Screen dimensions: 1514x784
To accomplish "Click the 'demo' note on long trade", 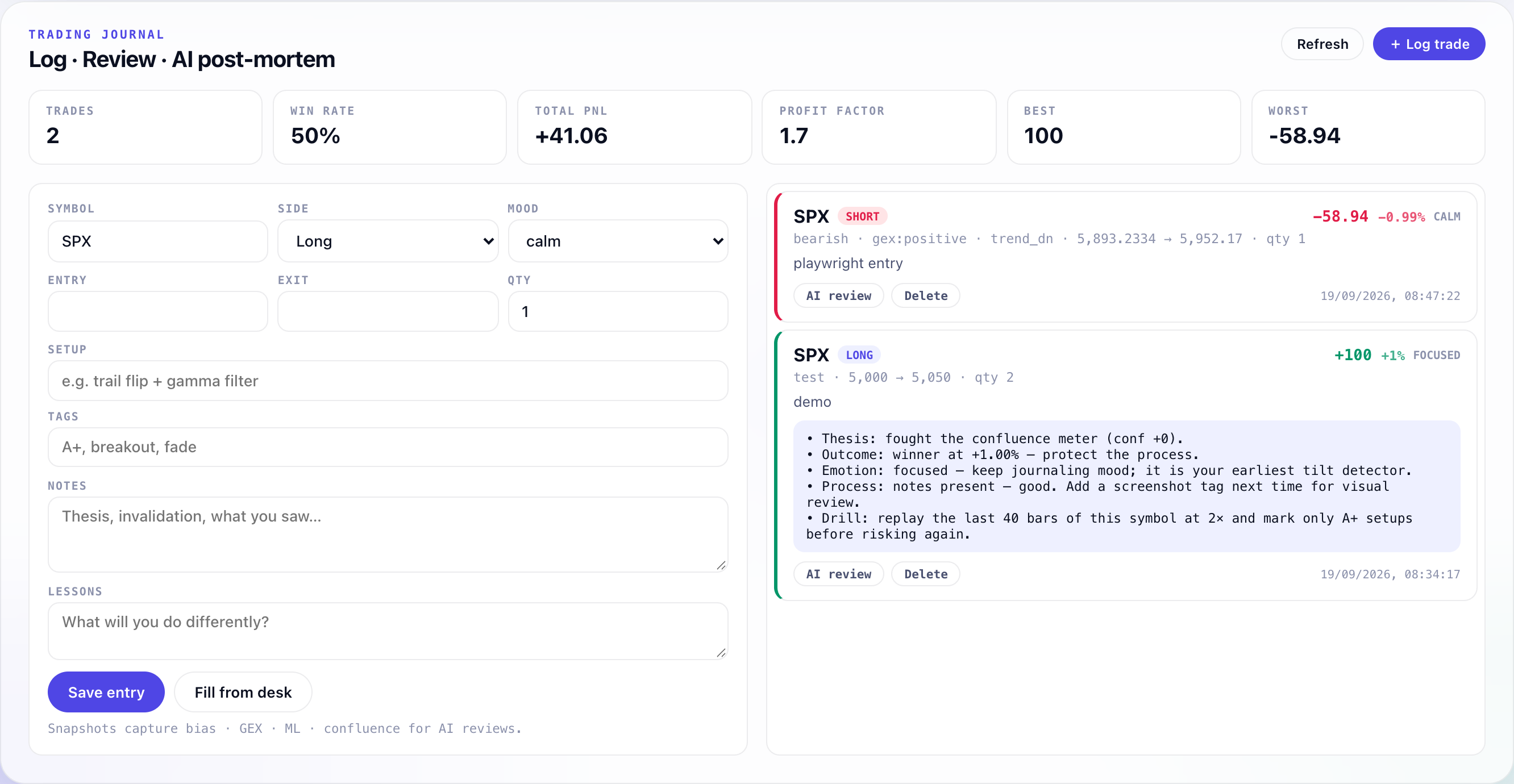I will coord(812,402).
